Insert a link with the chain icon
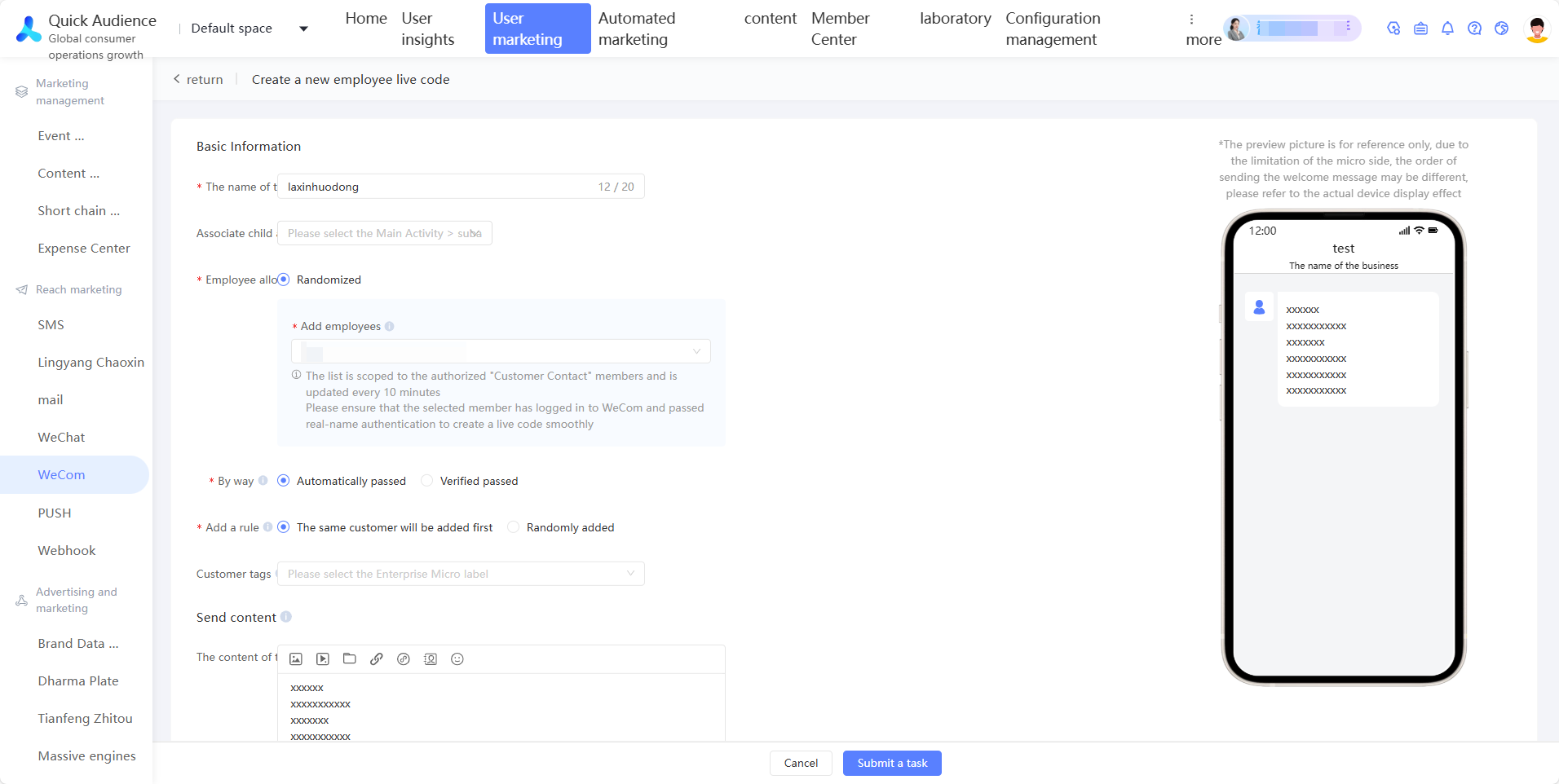Viewport: 1559px width, 784px height. pos(377,659)
